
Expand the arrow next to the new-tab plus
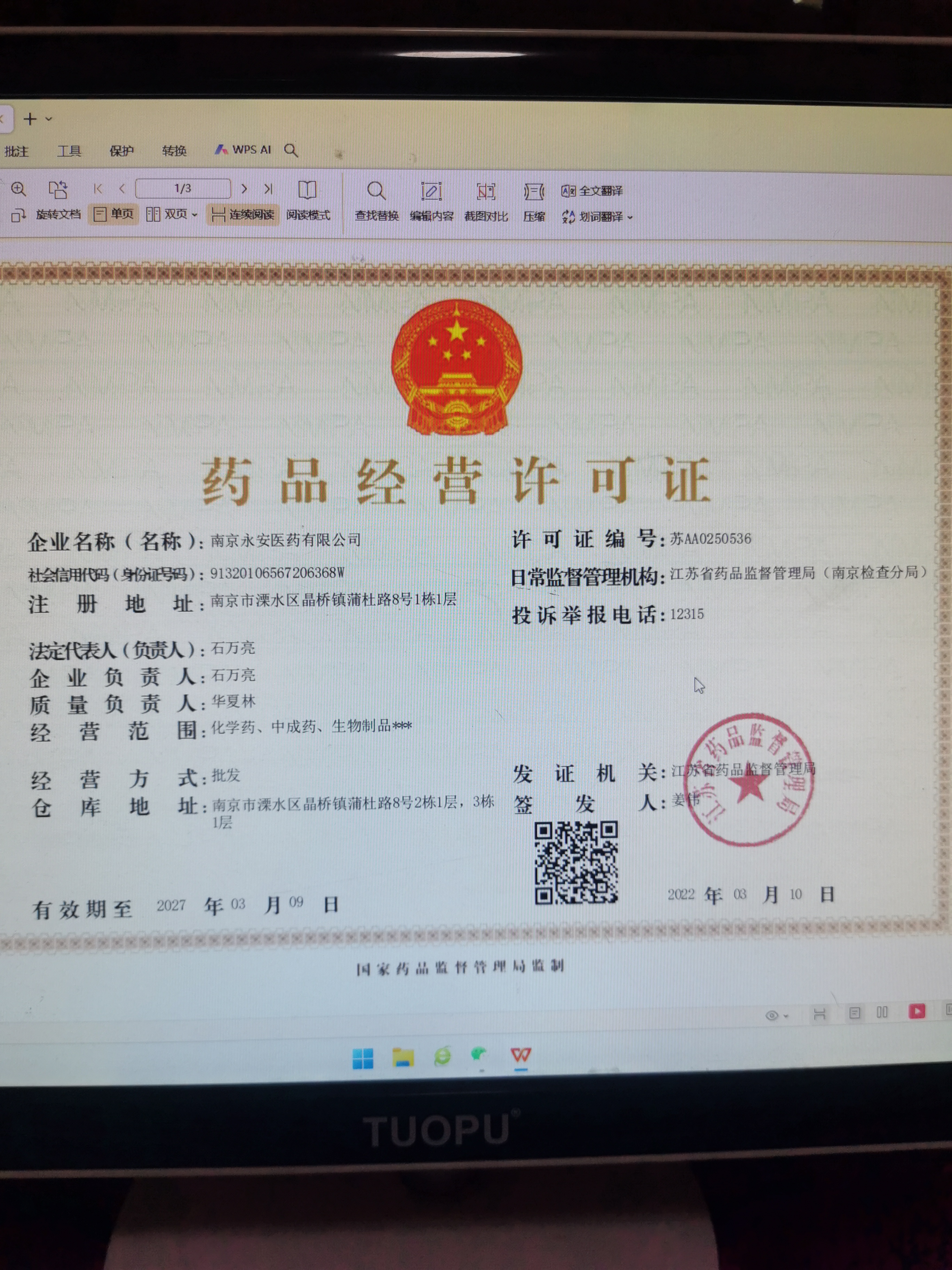49,119
